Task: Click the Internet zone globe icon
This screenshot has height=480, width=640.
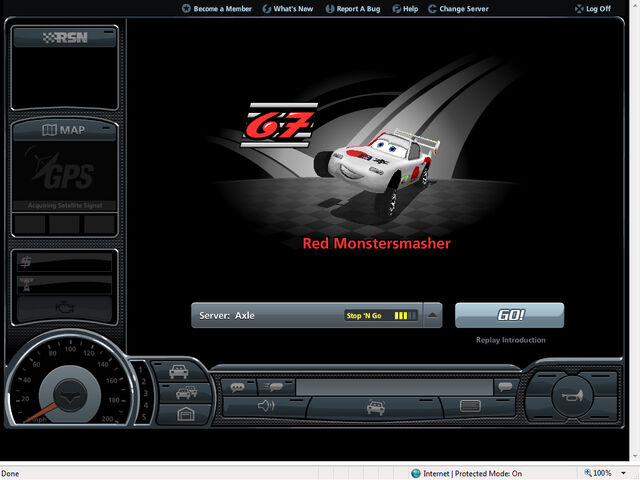Action: (x=416, y=473)
